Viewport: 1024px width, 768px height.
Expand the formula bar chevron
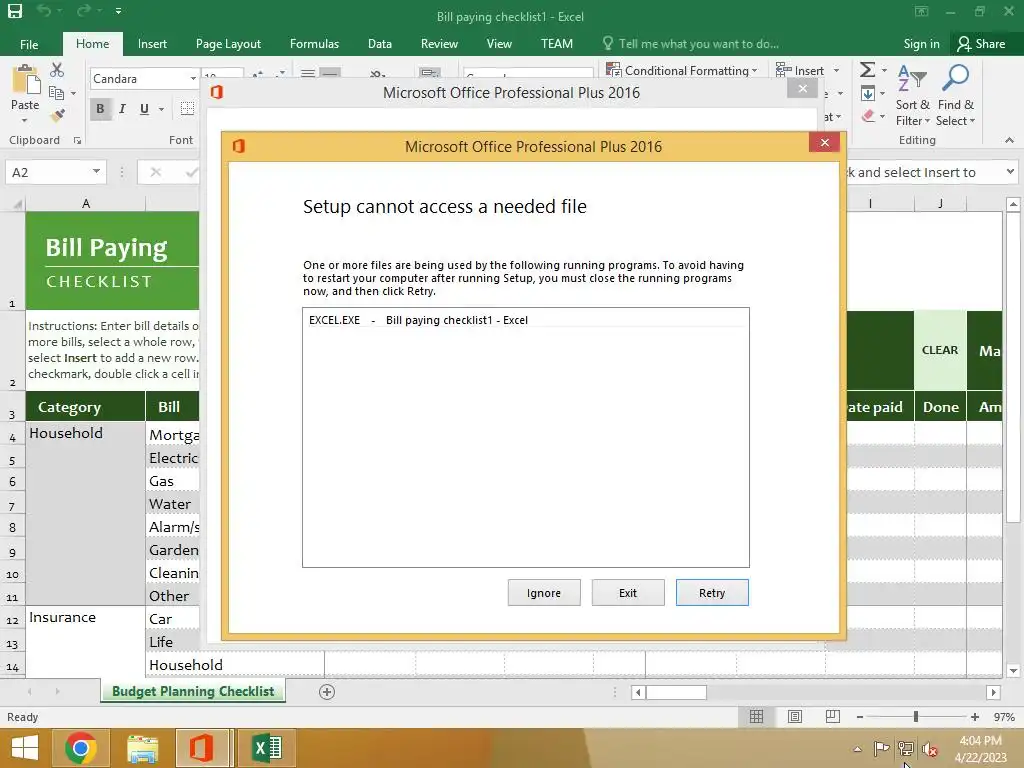tap(1010, 172)
